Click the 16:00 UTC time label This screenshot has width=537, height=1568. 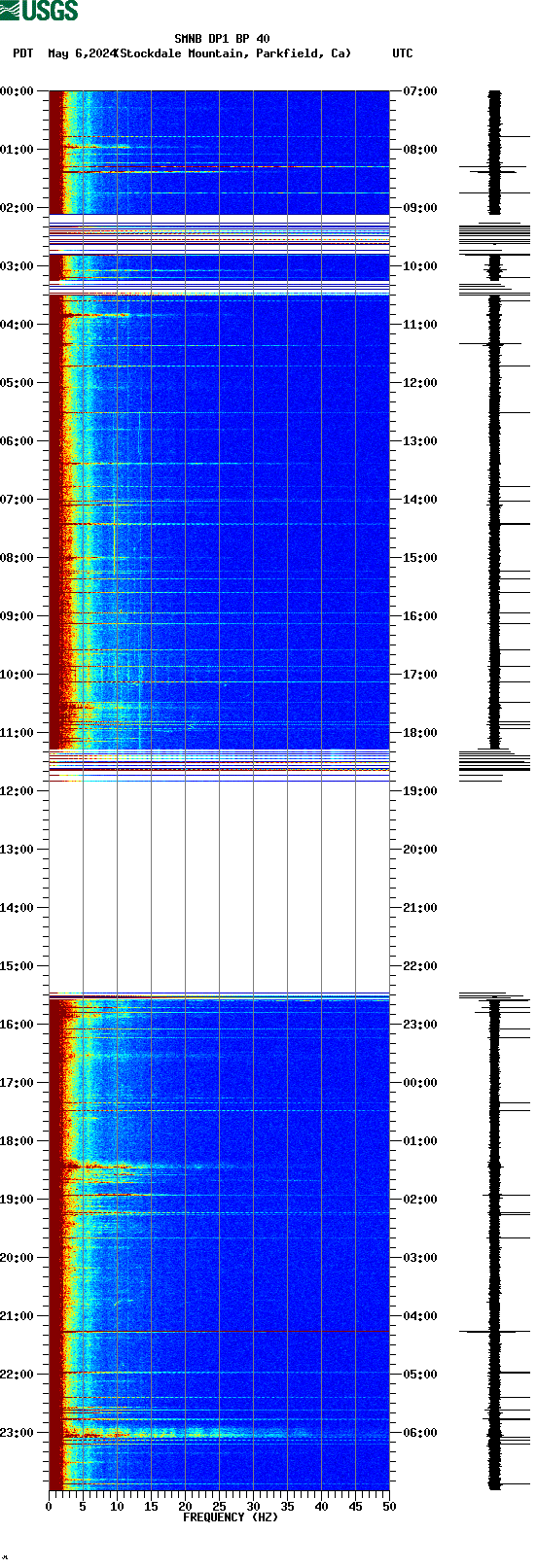(x=420, y=616)
